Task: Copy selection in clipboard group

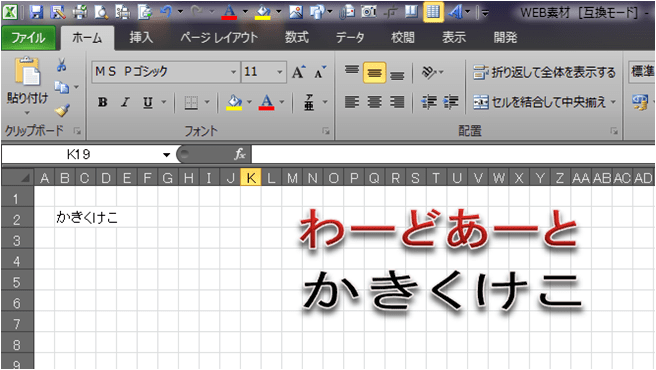Action: coord(62,87)
